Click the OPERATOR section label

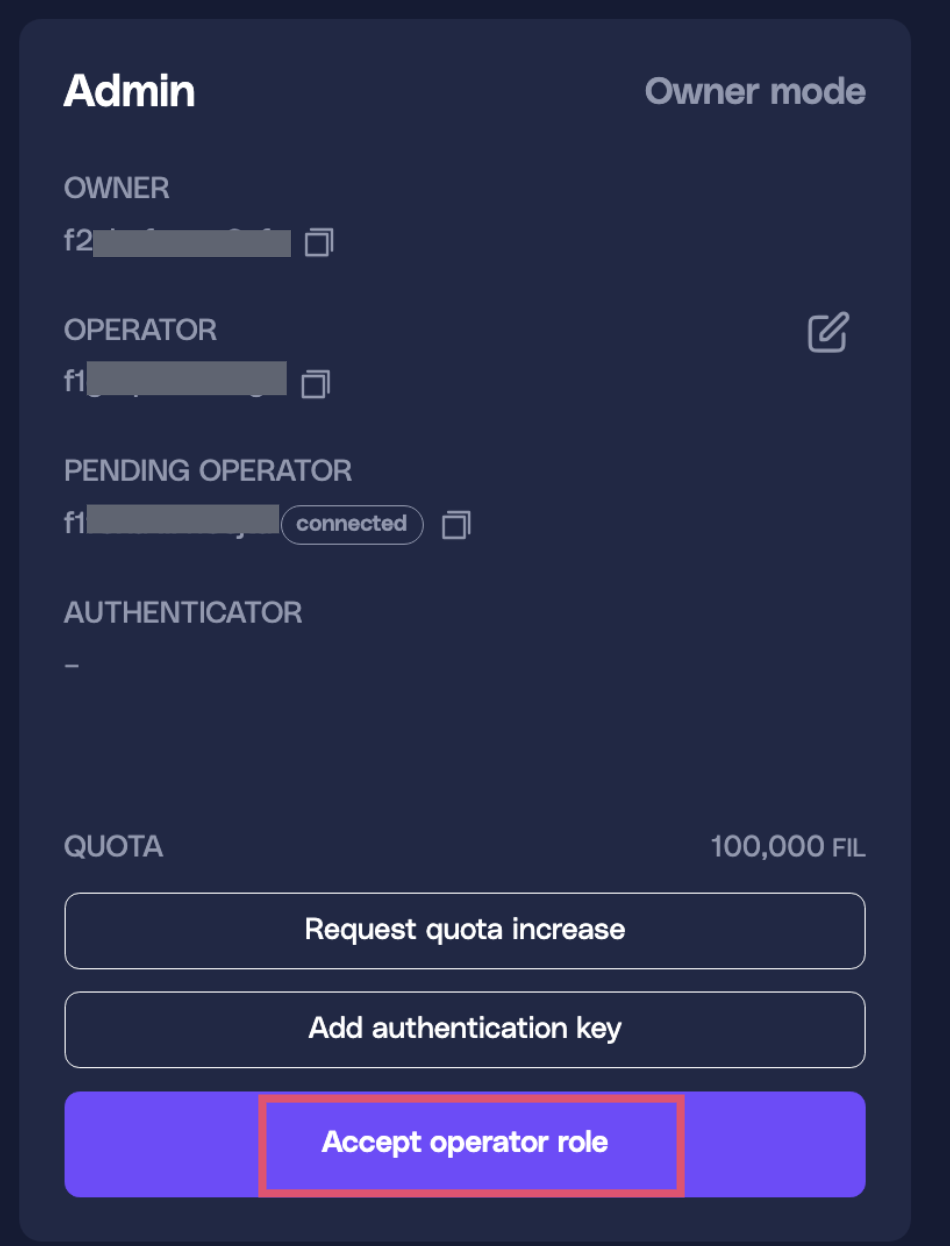tap(140, 330)
